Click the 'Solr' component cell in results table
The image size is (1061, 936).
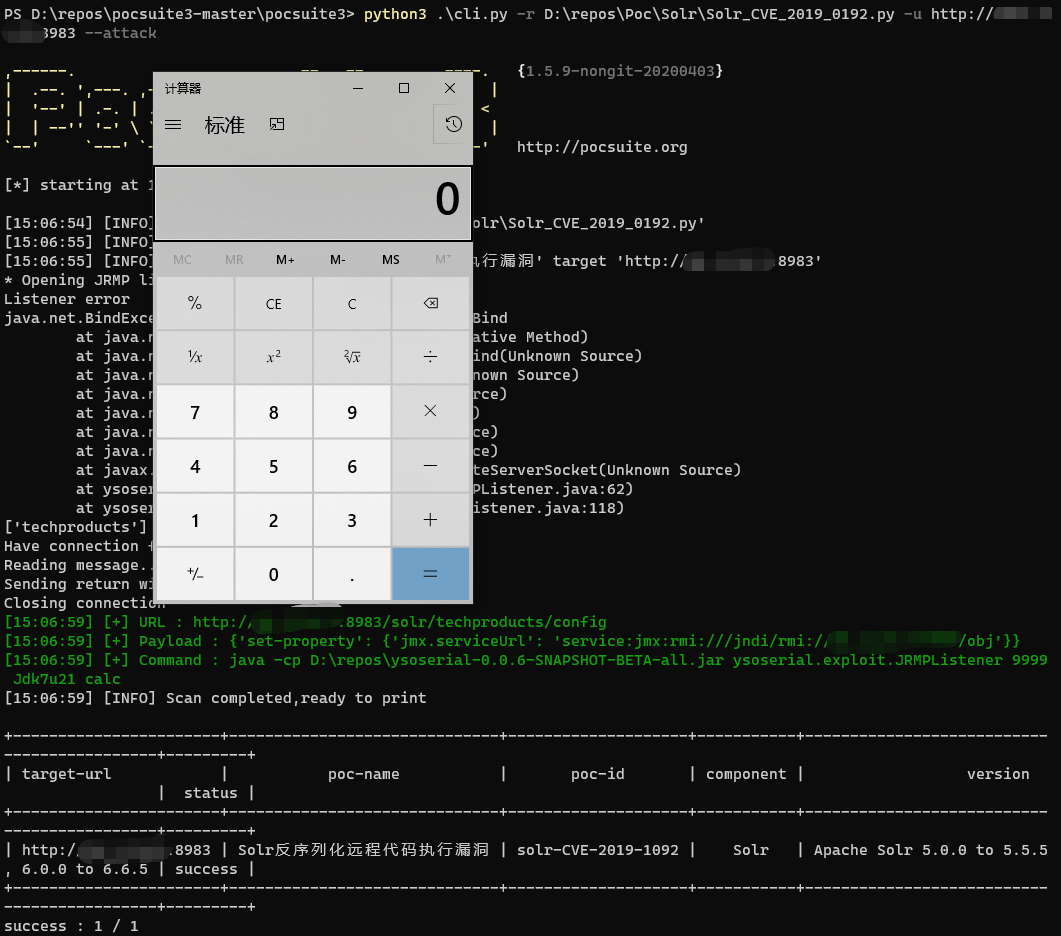pos(750,850)
